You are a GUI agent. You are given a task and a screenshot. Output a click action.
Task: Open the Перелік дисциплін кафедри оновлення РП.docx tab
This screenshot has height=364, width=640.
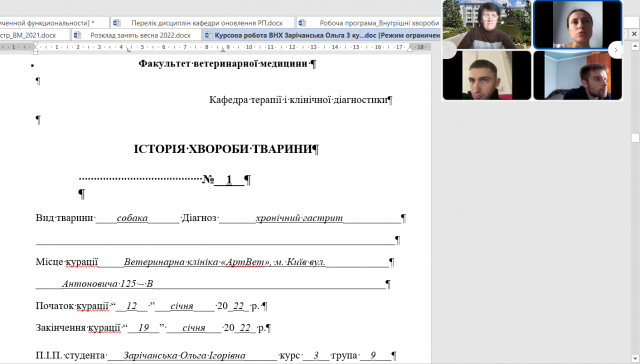click(203, 23)
